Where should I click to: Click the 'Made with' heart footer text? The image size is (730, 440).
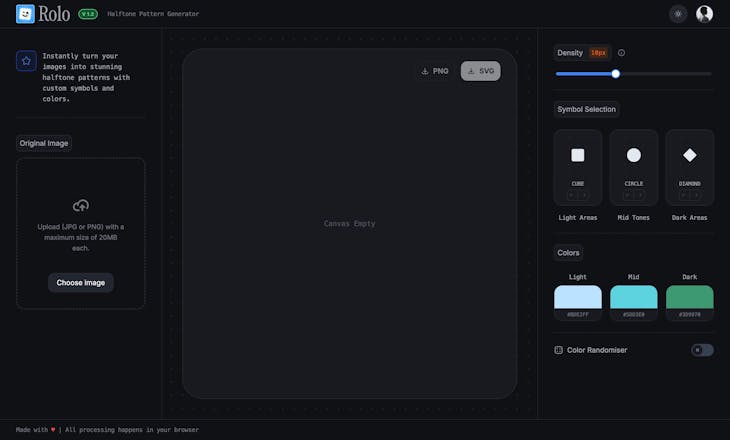click(35, 430)
